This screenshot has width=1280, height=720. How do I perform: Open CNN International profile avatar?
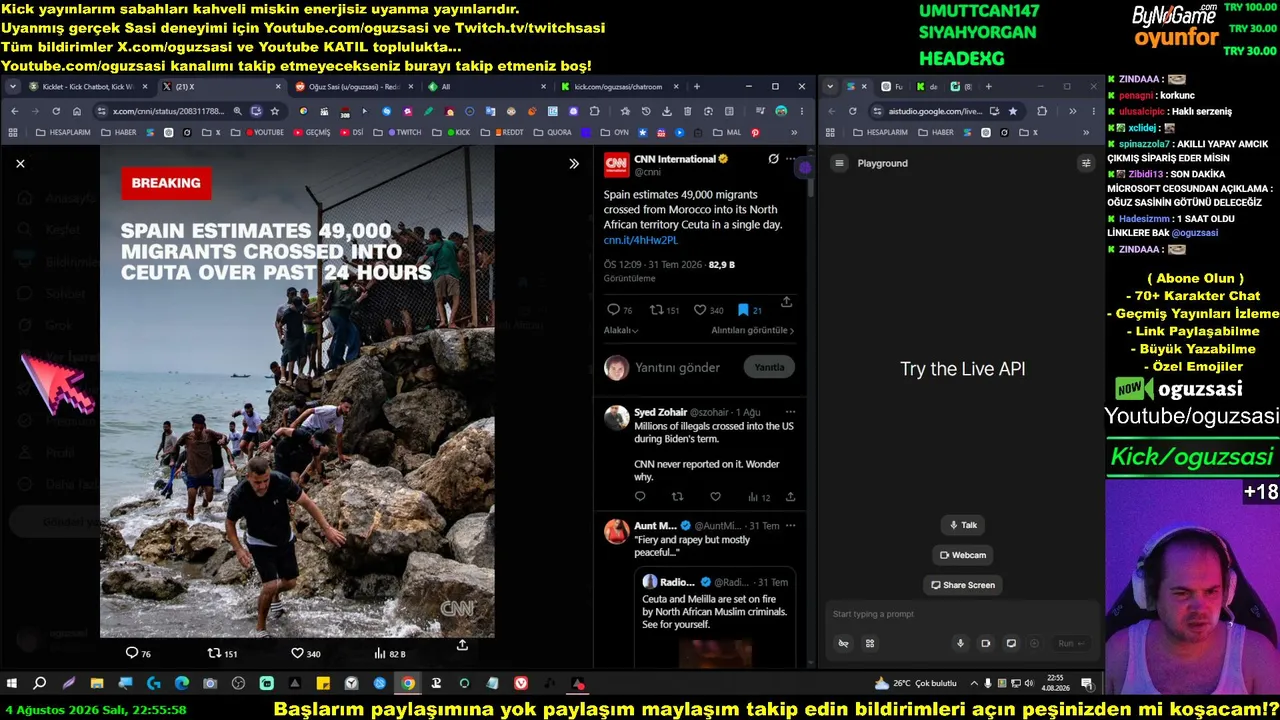(x=616, y=165)
